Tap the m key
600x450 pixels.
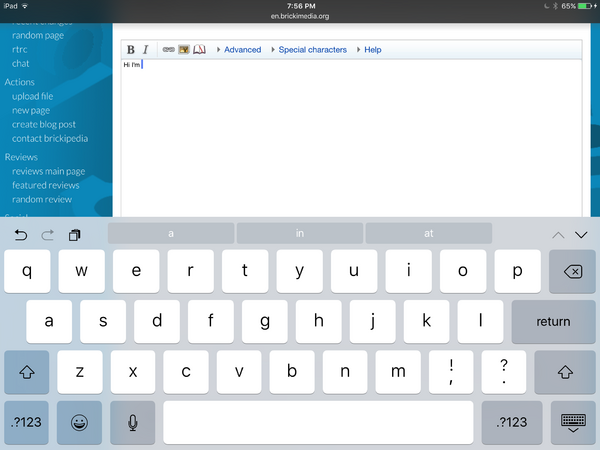pos(398,372)
